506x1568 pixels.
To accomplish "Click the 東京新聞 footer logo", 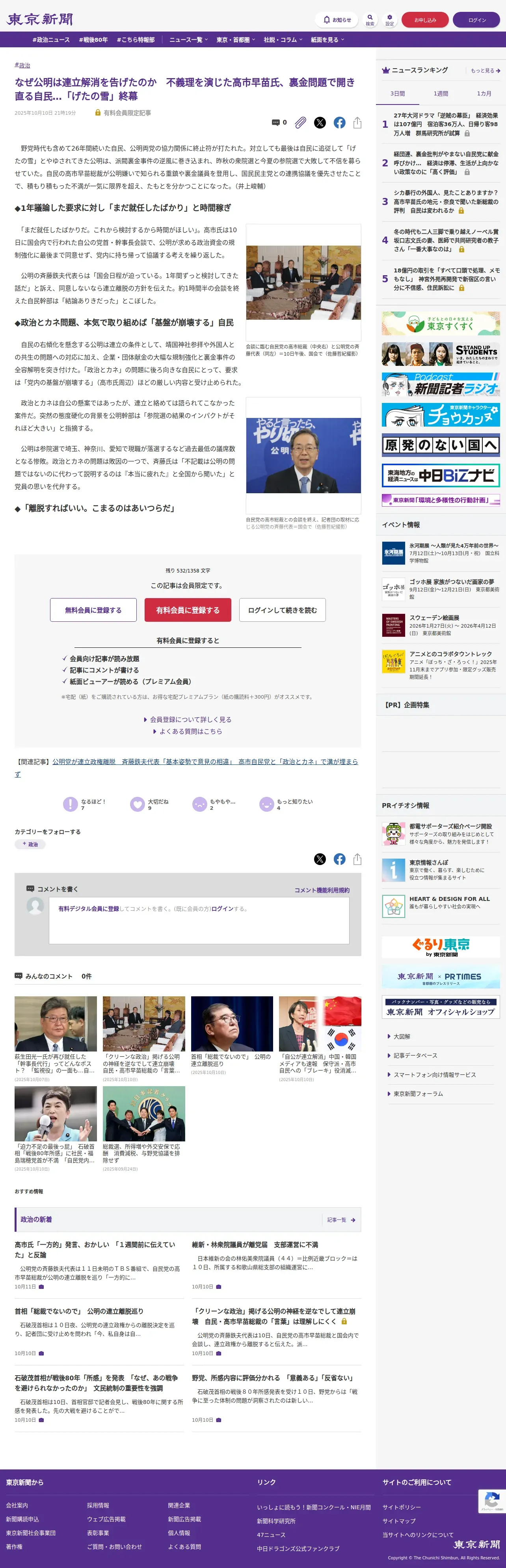I will pyautogui.click(x=476, y=1544).
